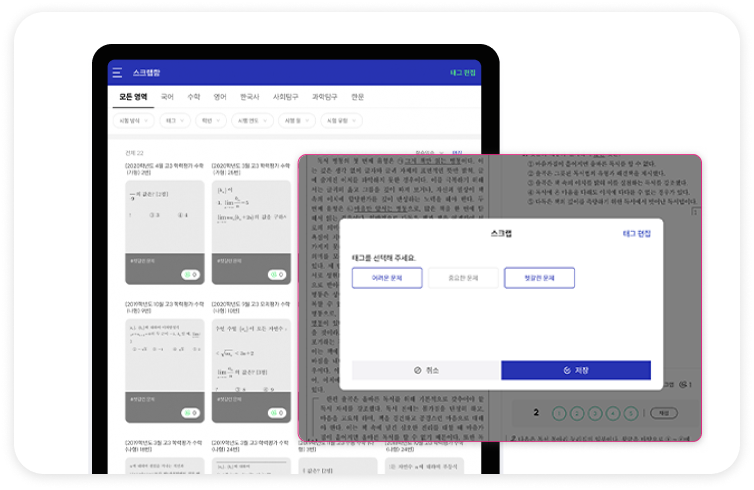The width and height of the screenshot is (754, 490).
Task: Switch to the 국어 tab
Action: pyautogui.click(x=167, y=97)
